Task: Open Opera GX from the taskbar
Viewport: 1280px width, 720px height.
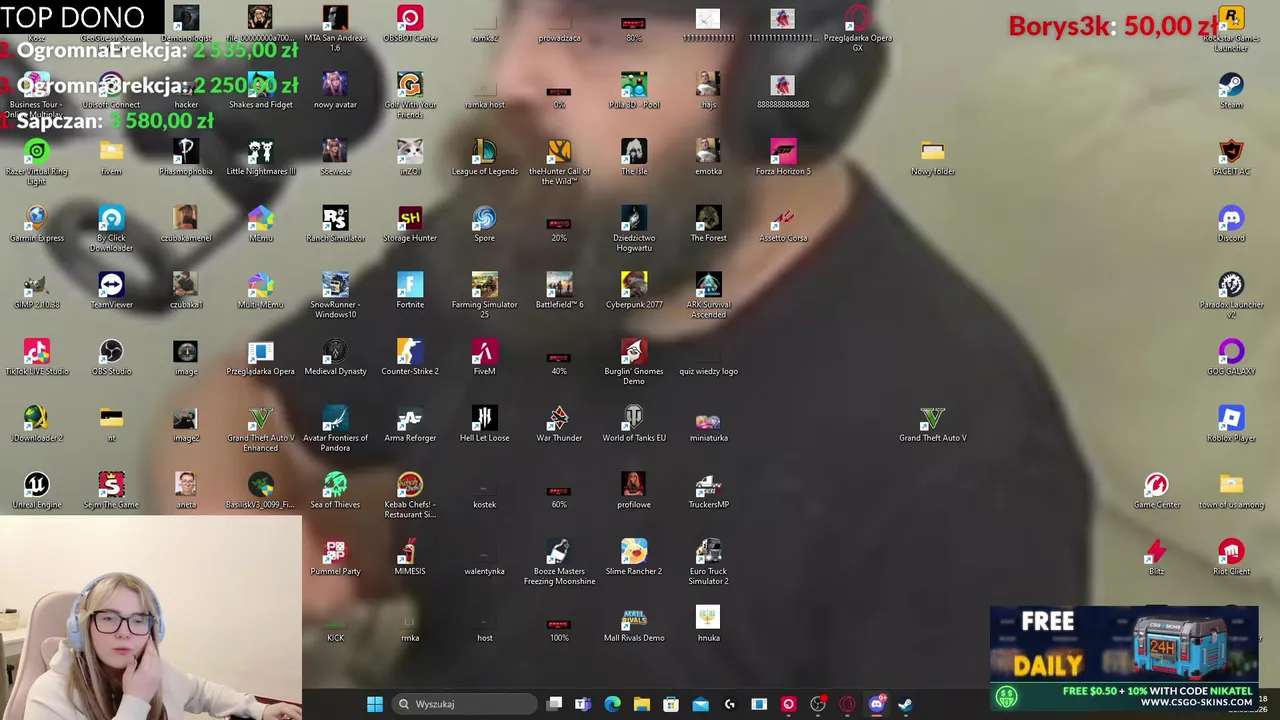Action: pos(847,704)
